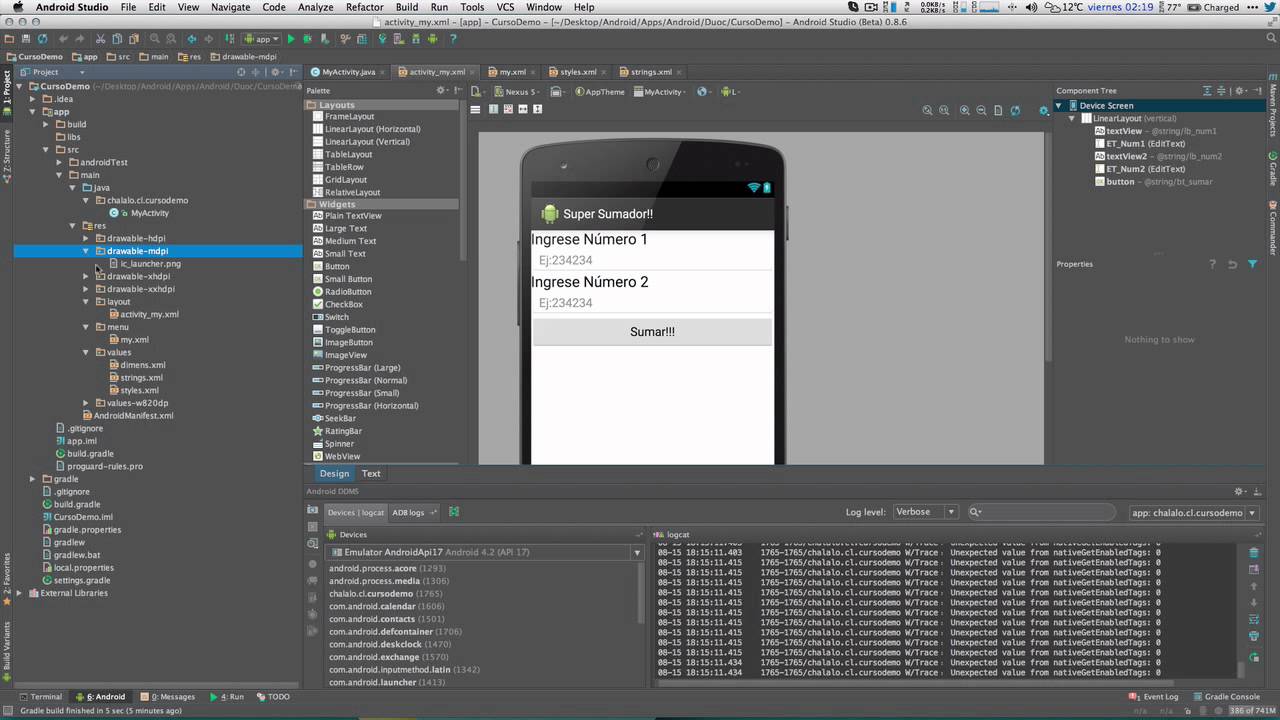Click the Refresh preview icon in designer
Screen dimensions: 1280x720
tap(1015, 110)
